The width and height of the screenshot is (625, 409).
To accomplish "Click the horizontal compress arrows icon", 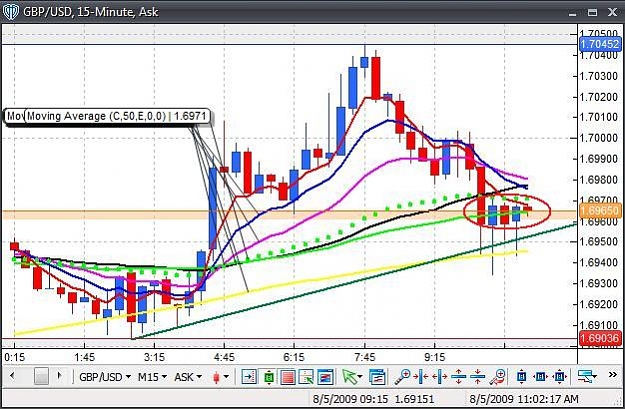I will pos(421,377).
